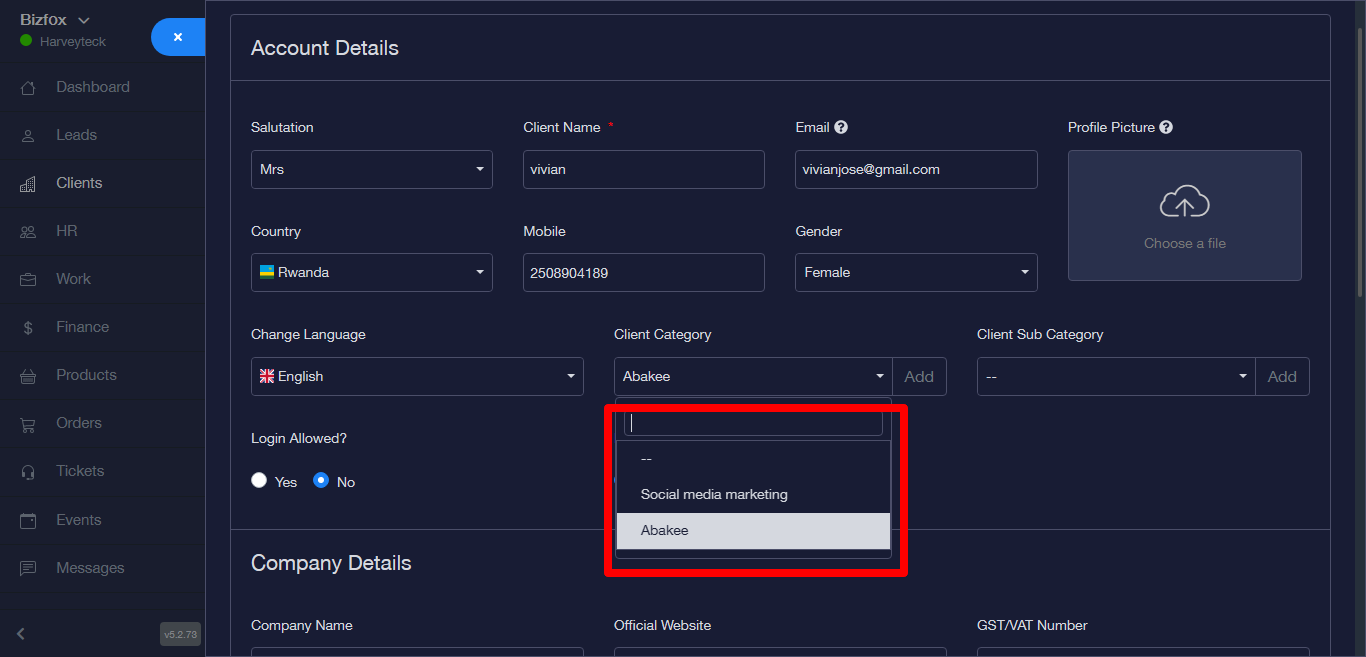Open the Finance dollar icon
The image size is (1366, 657).
(28, 328)
